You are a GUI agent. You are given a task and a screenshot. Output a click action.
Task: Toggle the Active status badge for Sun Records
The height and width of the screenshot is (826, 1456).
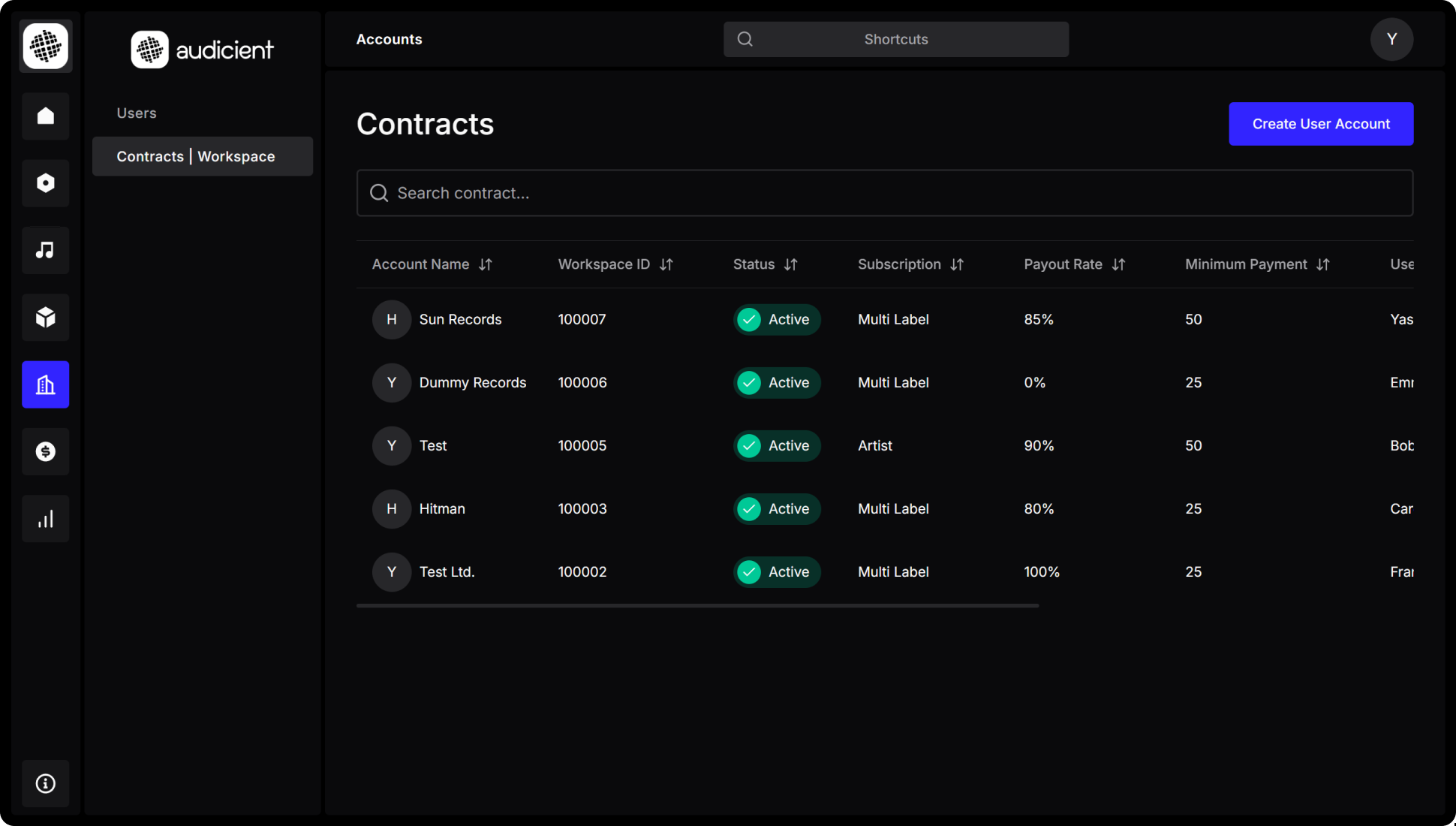(777, 319)
